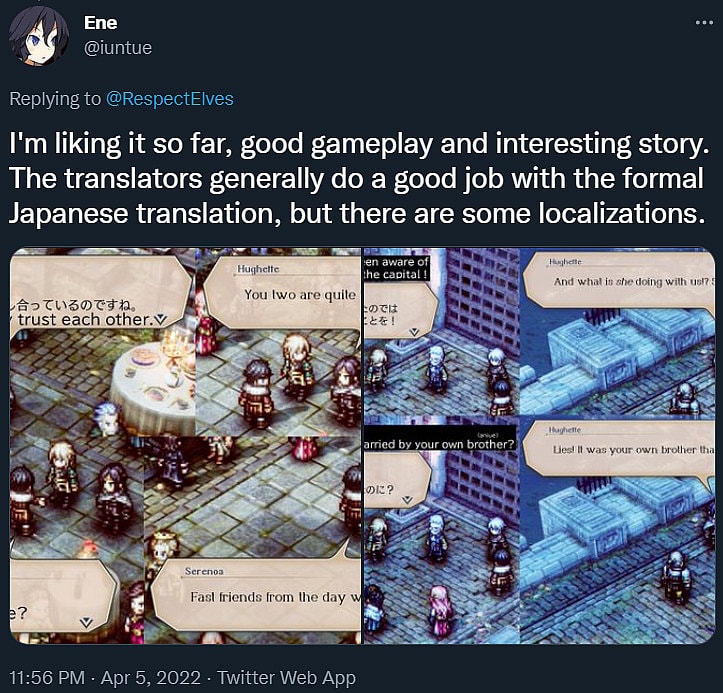The image size is (723, 693).
Task: Click the Apr 5, 2022 date
Action: pos(151,678)
